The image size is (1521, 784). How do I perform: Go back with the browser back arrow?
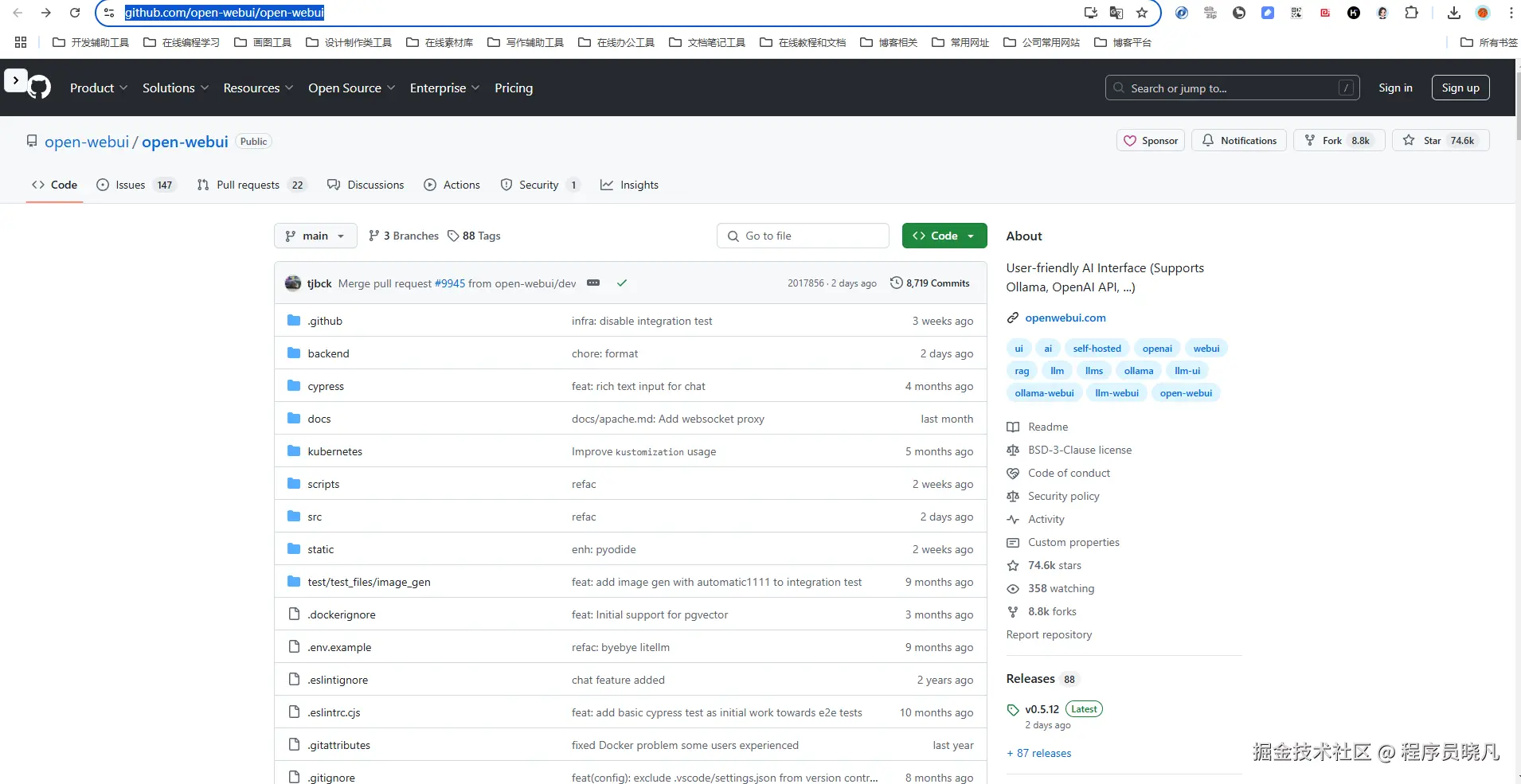[x=18, y=13]
